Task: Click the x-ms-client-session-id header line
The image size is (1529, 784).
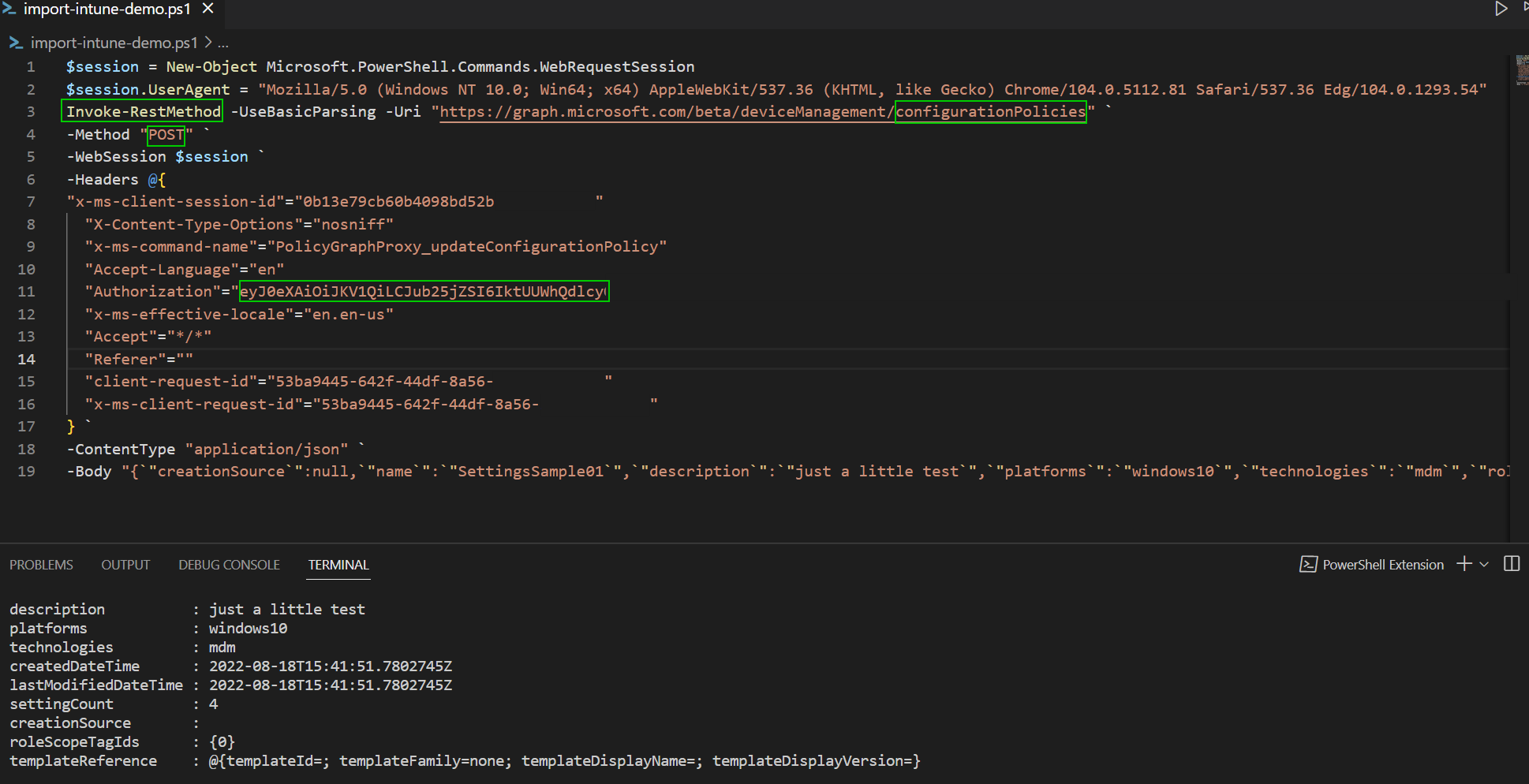Action: click(x=335, y=202)
